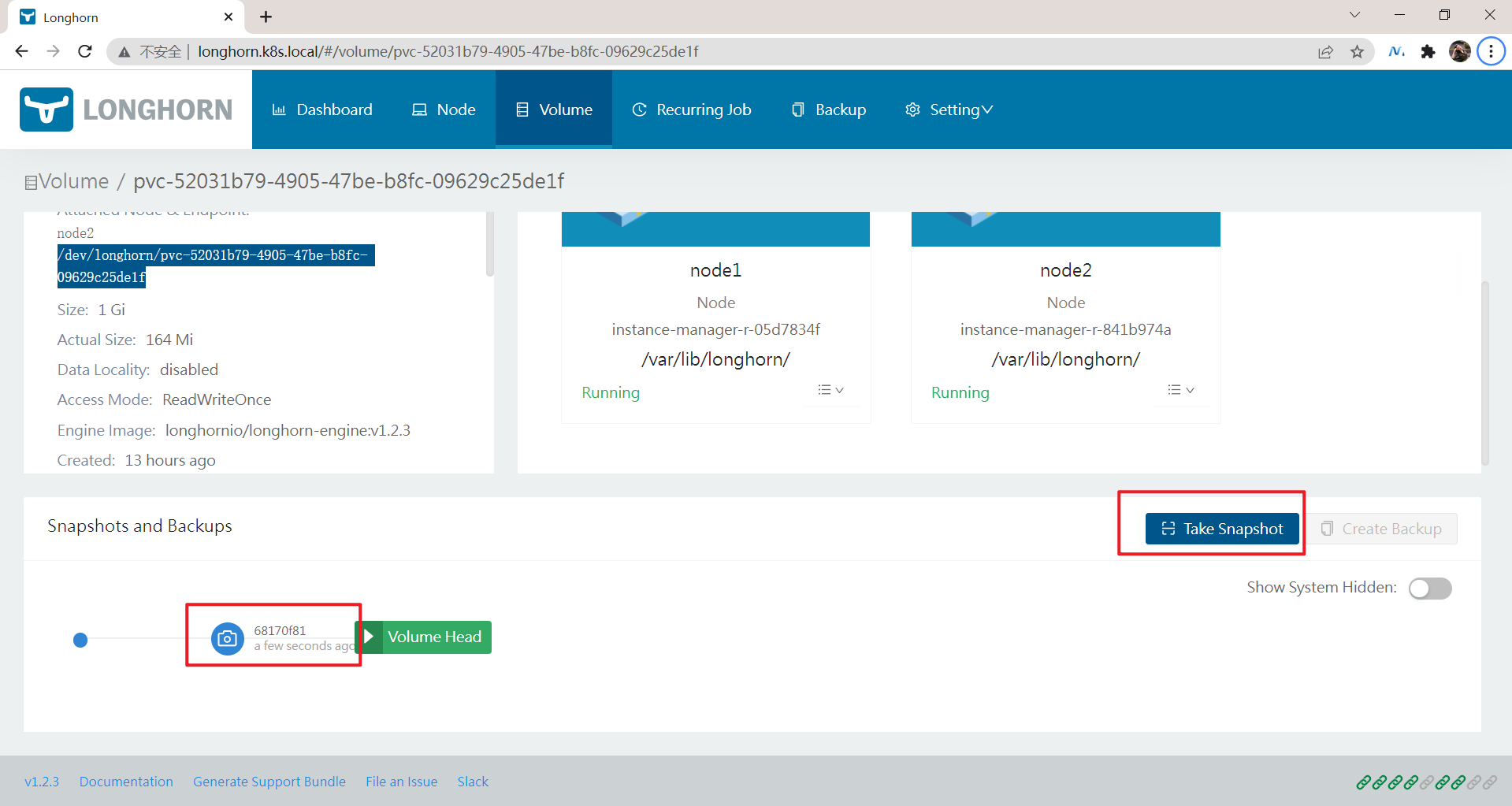The width and height of the screenshot is (1512, 806).
Task: Click the v1.2.3 version link
Action: pos(42,782)
